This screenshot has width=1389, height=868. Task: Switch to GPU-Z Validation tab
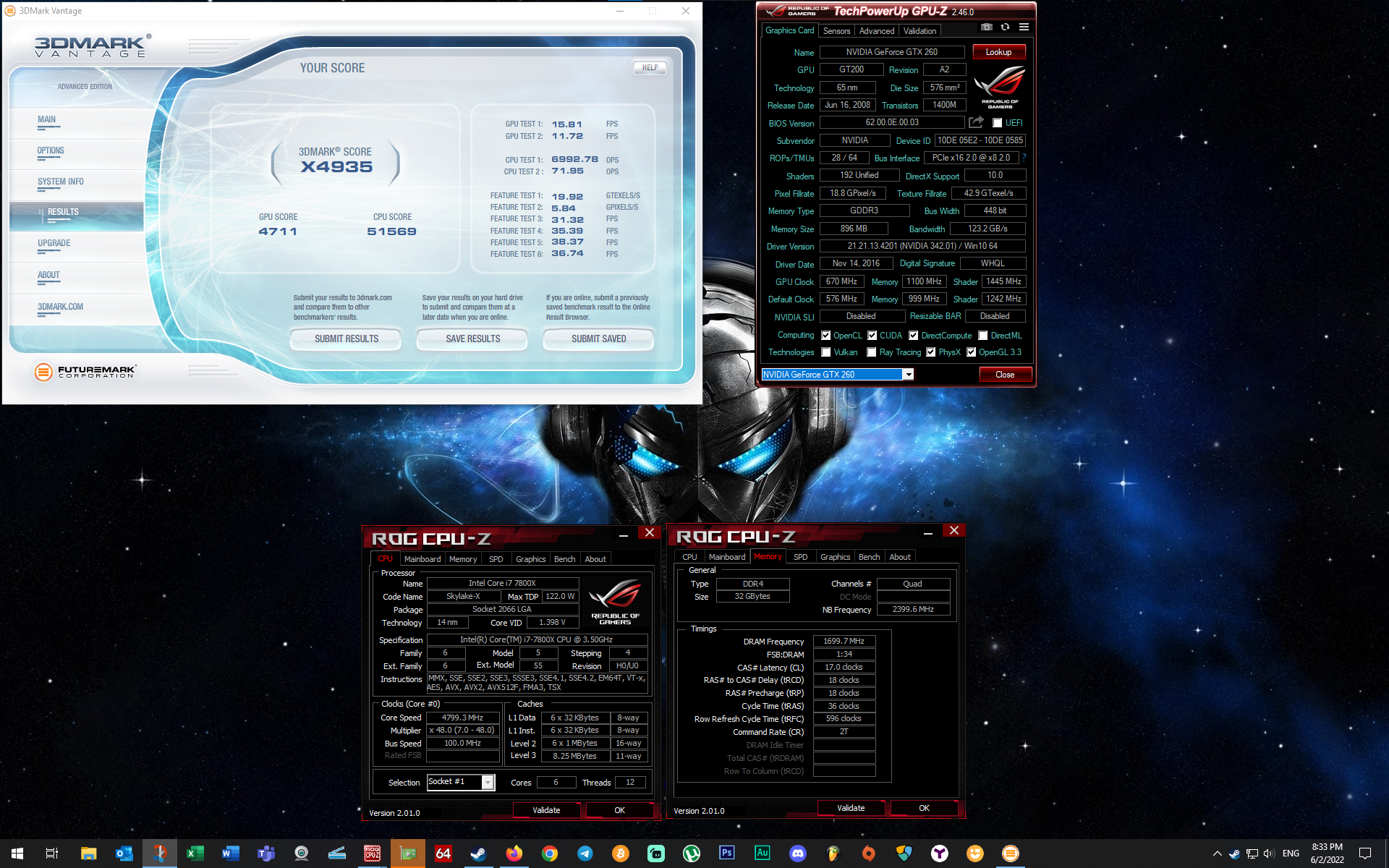[x=919, y=31]
